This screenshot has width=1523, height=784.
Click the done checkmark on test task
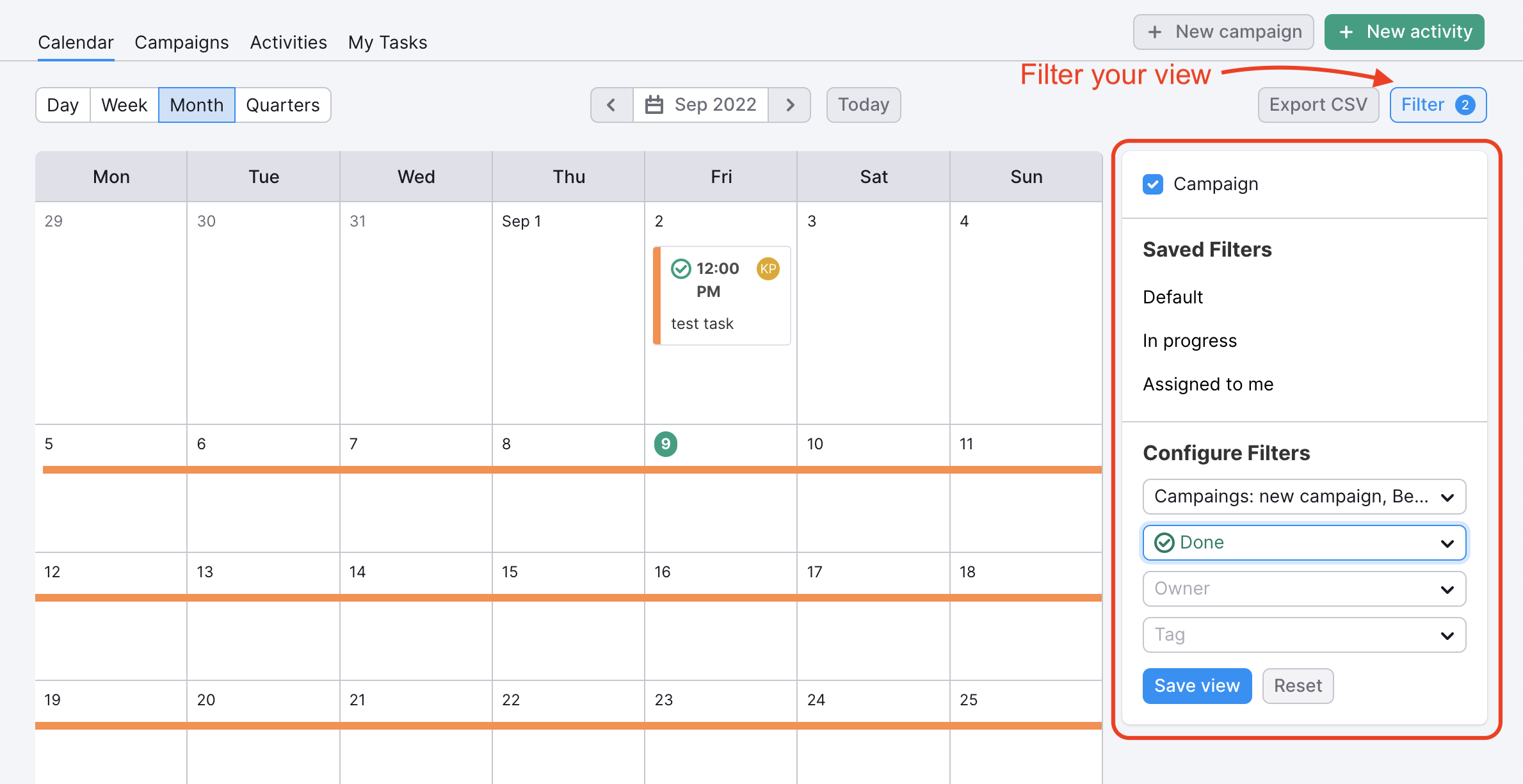click(681, 269)
